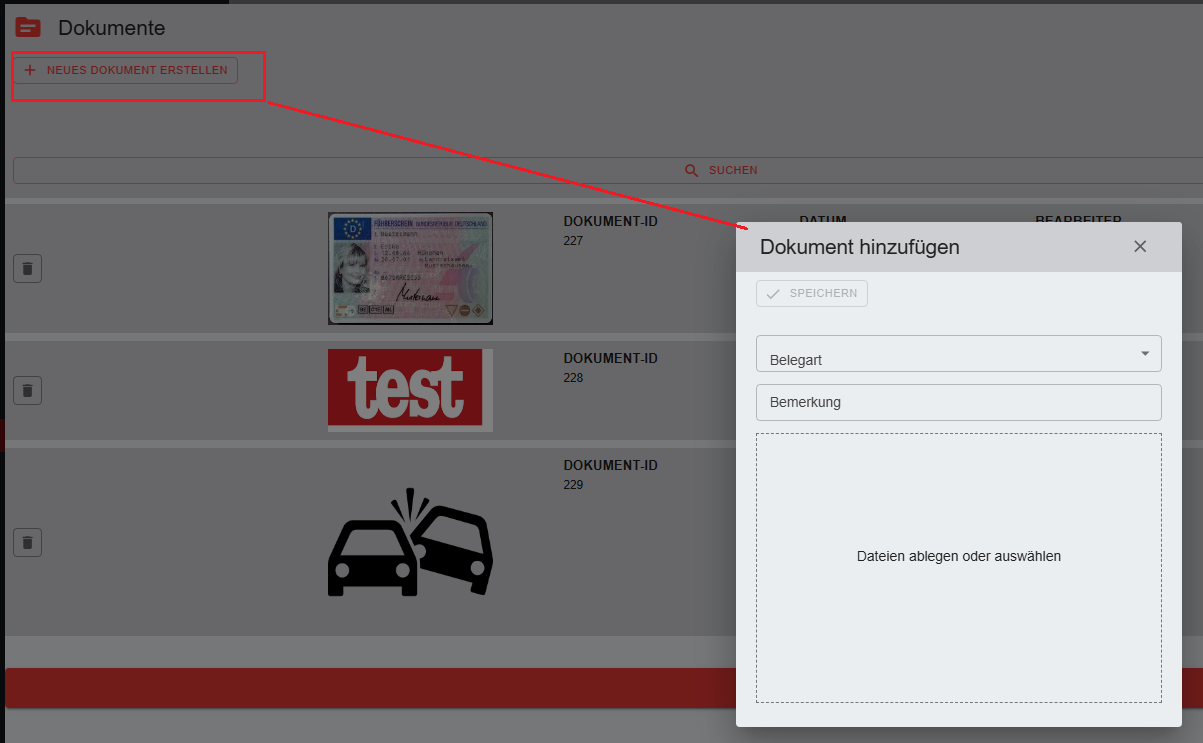This screenshot has height=743, width=1203.
Task: Click the red bar below the list
Action: click(370, 688)
